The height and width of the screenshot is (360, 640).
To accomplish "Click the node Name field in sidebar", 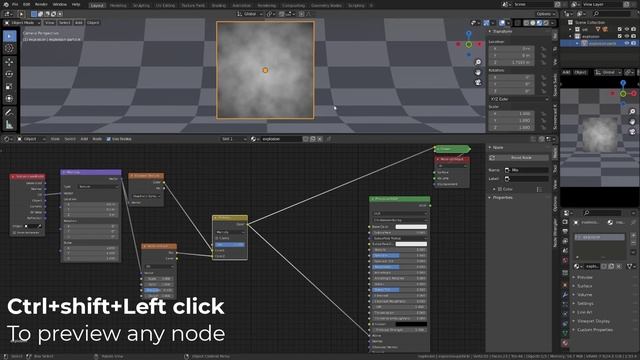I will [526, 170].
